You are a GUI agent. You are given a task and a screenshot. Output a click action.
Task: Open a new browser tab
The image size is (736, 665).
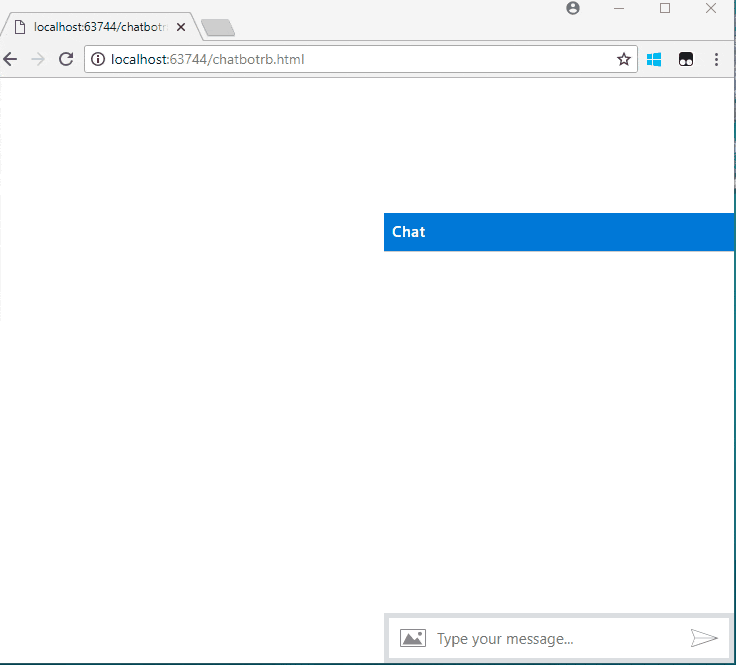[218, 28]
